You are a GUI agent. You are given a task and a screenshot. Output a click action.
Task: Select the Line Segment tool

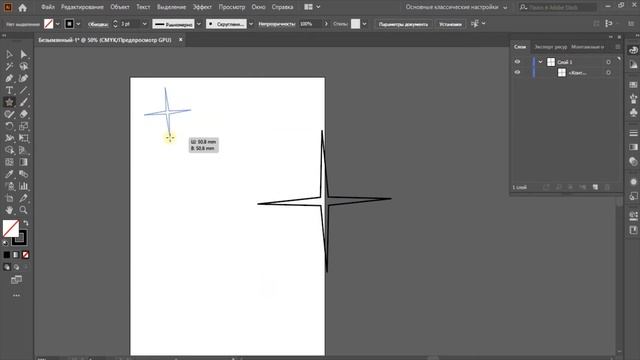[x=23, y=90]
